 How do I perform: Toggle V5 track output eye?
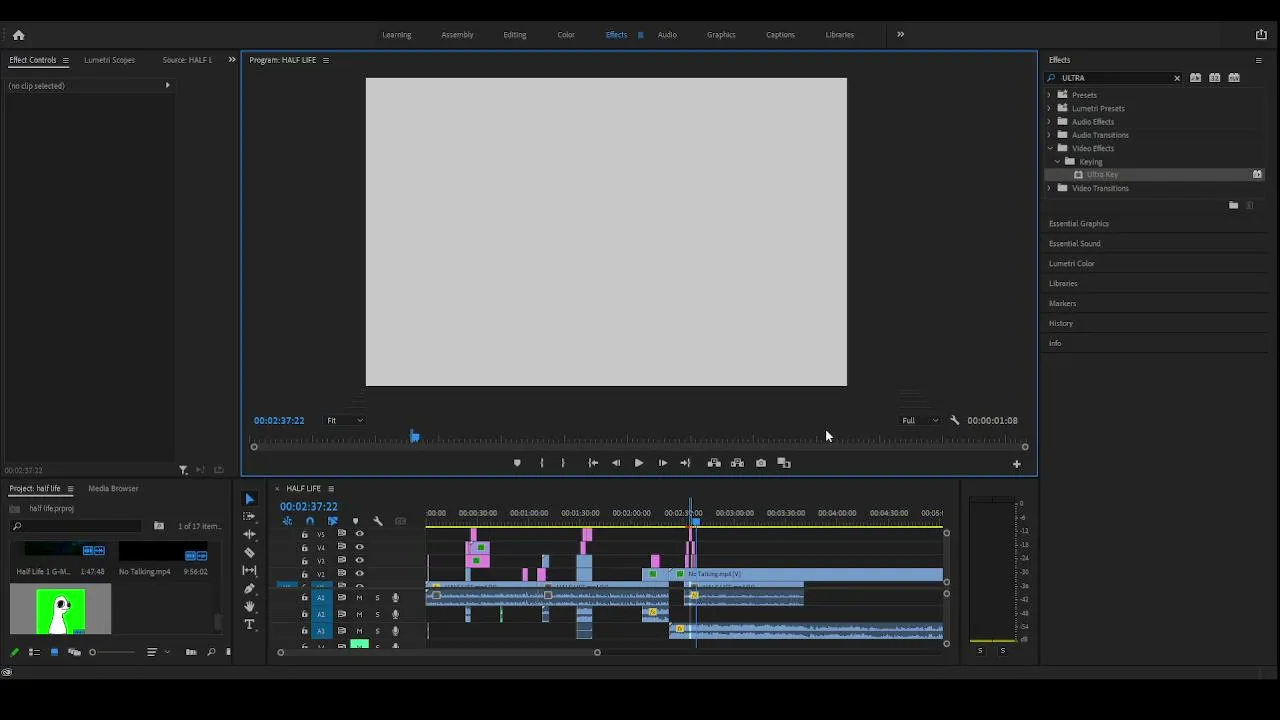click(360, 534)
